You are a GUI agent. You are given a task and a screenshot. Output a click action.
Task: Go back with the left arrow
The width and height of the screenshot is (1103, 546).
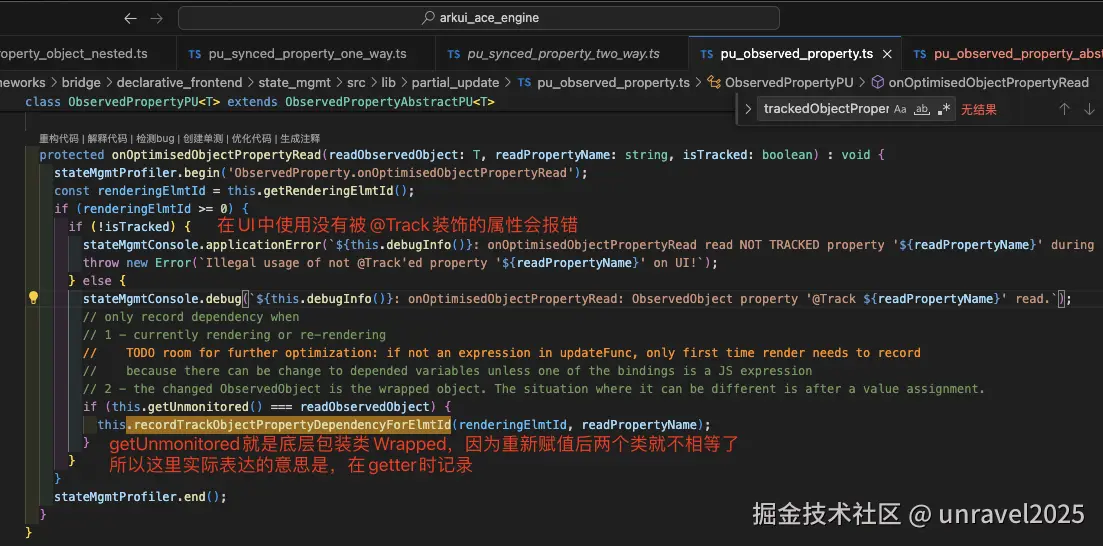(x=130, y=18)
